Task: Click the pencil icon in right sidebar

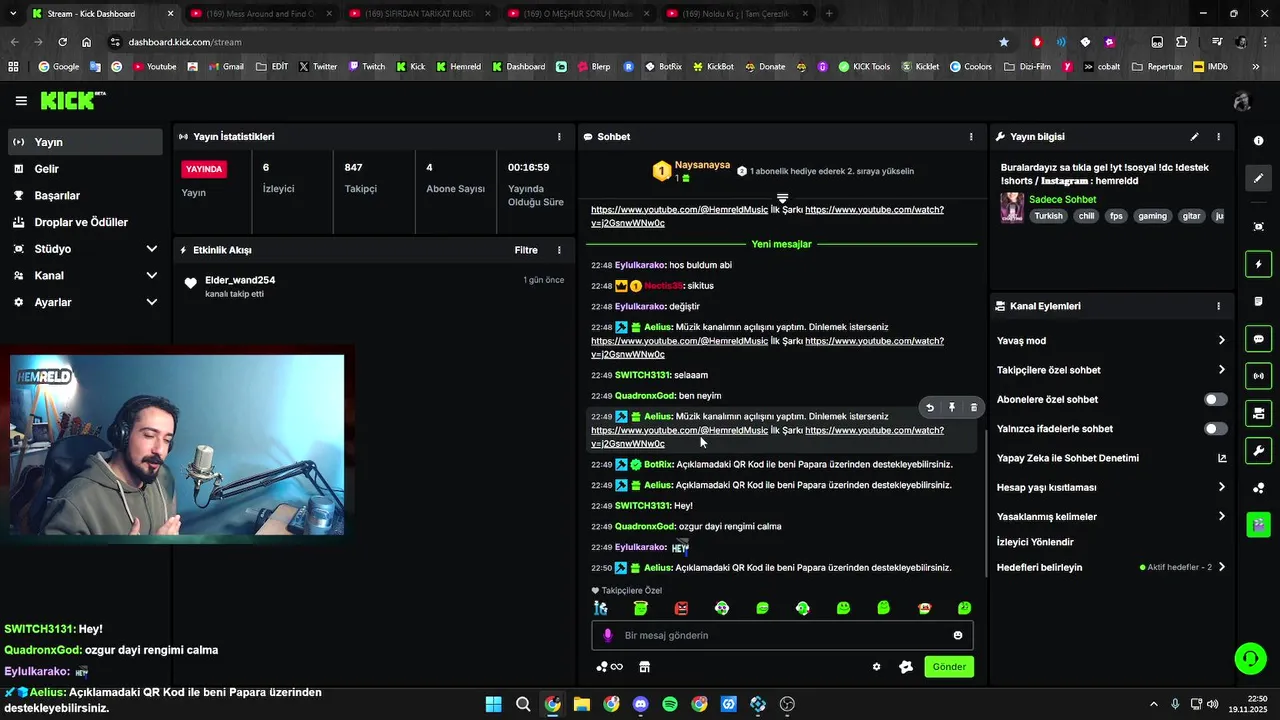Action: 1258,178
